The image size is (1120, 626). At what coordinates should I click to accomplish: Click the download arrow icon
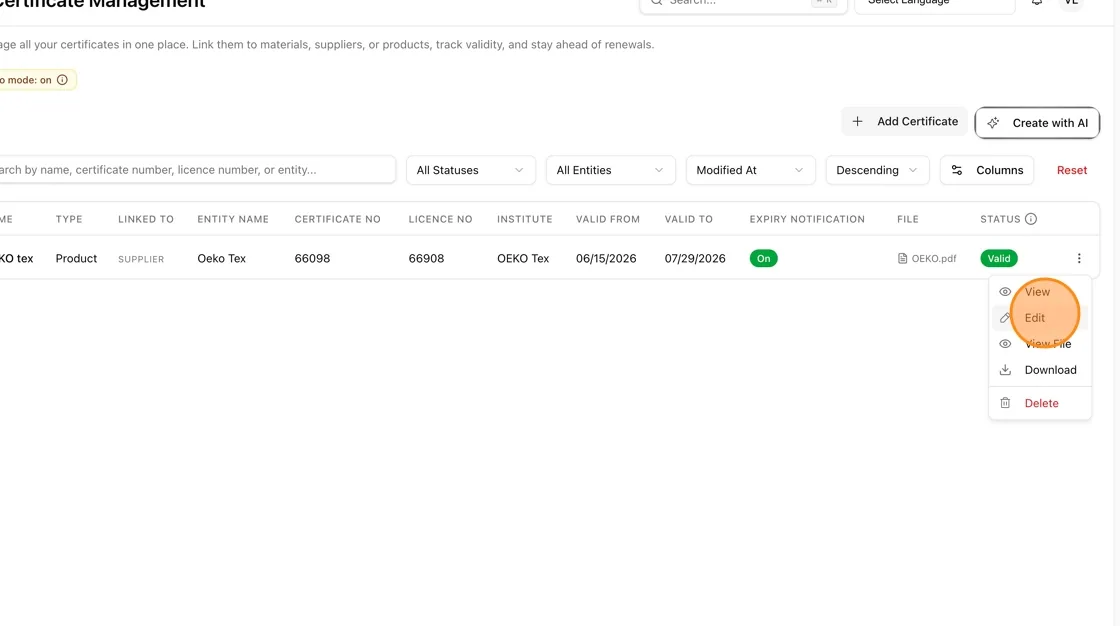pyautogui.click(x=1005, y=370)
